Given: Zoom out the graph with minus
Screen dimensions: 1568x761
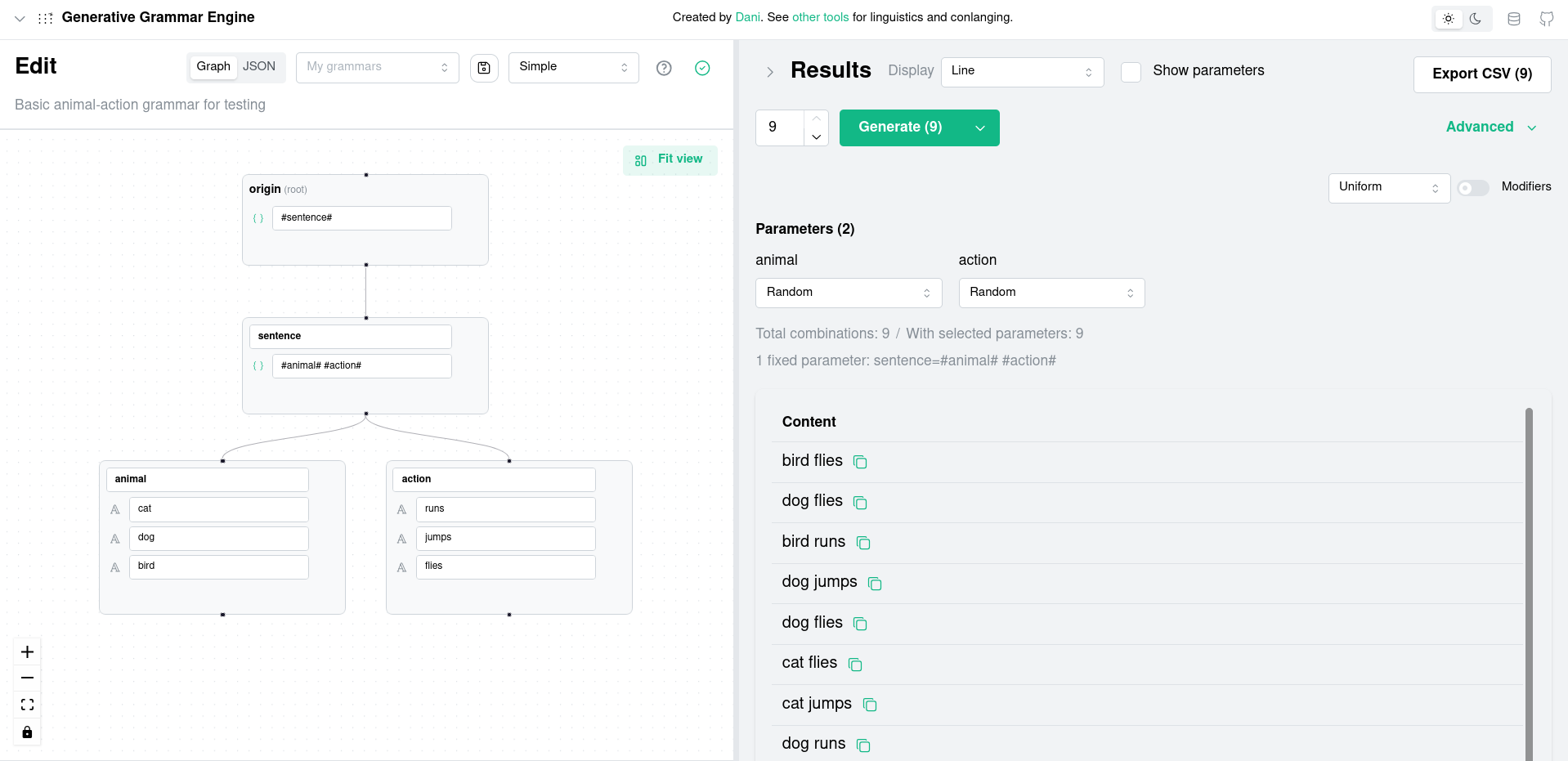Looking at the screenshot, I should click(27, 678).
